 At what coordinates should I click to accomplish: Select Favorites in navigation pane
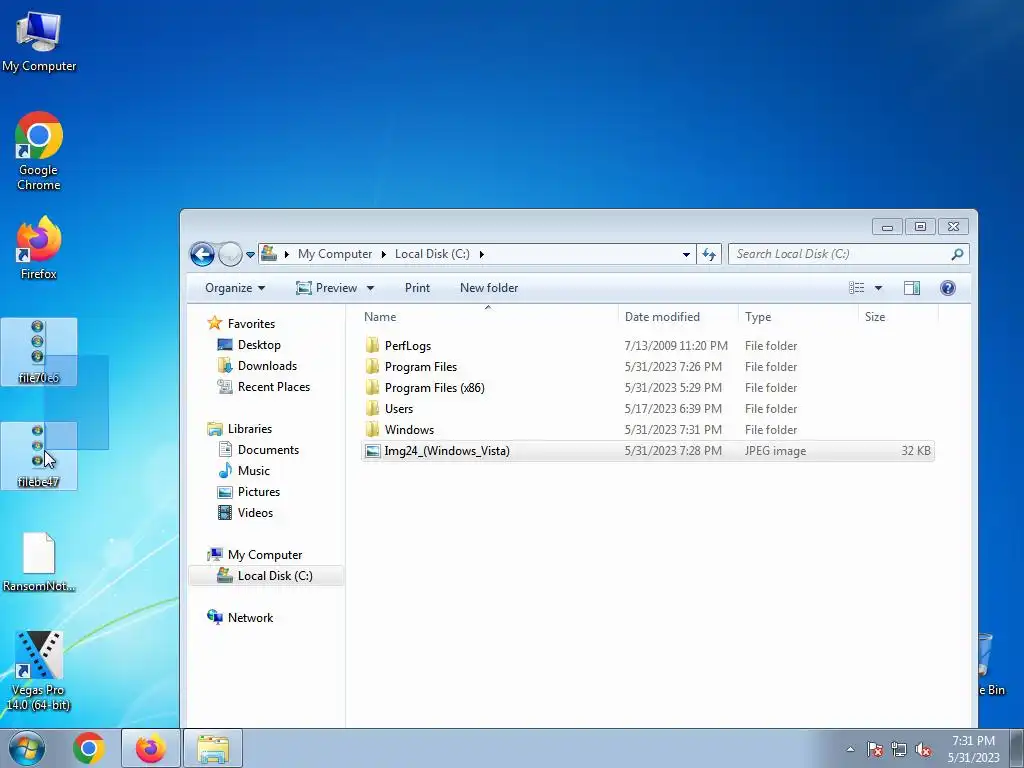(x=241, y=323)
